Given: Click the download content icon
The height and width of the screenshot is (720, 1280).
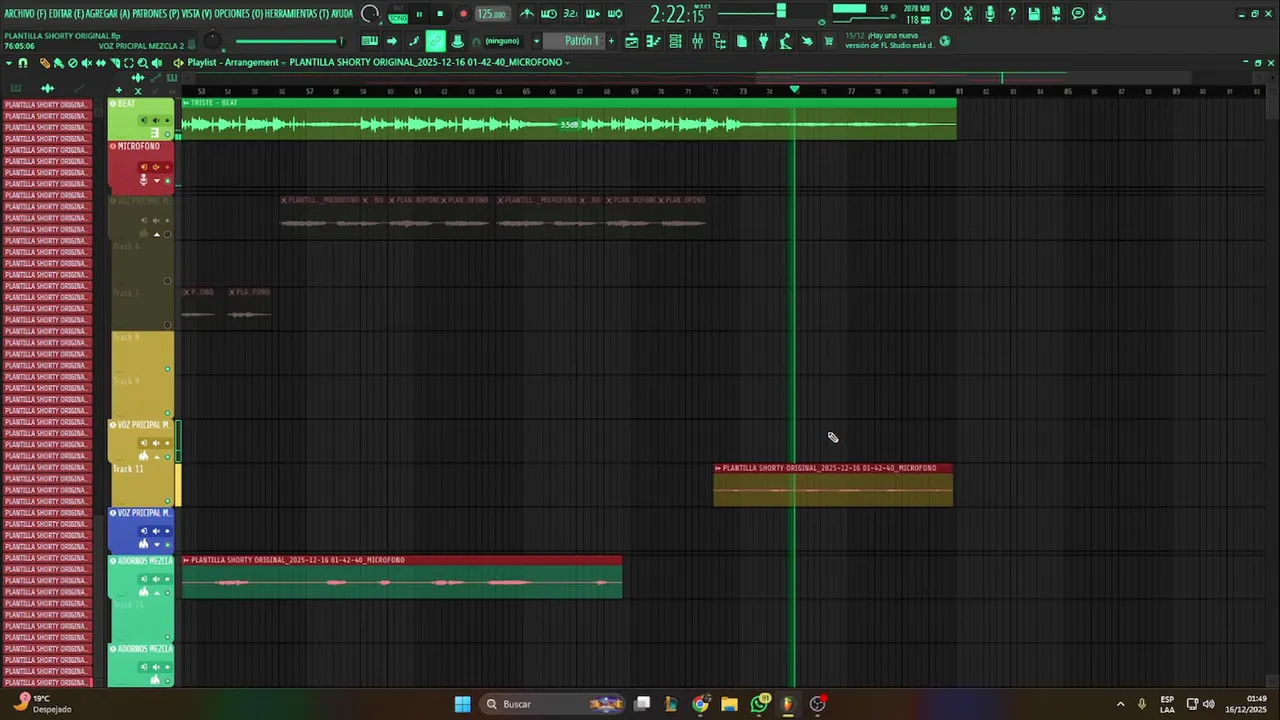Looking at the screenshot, I should coord(1100,14).
